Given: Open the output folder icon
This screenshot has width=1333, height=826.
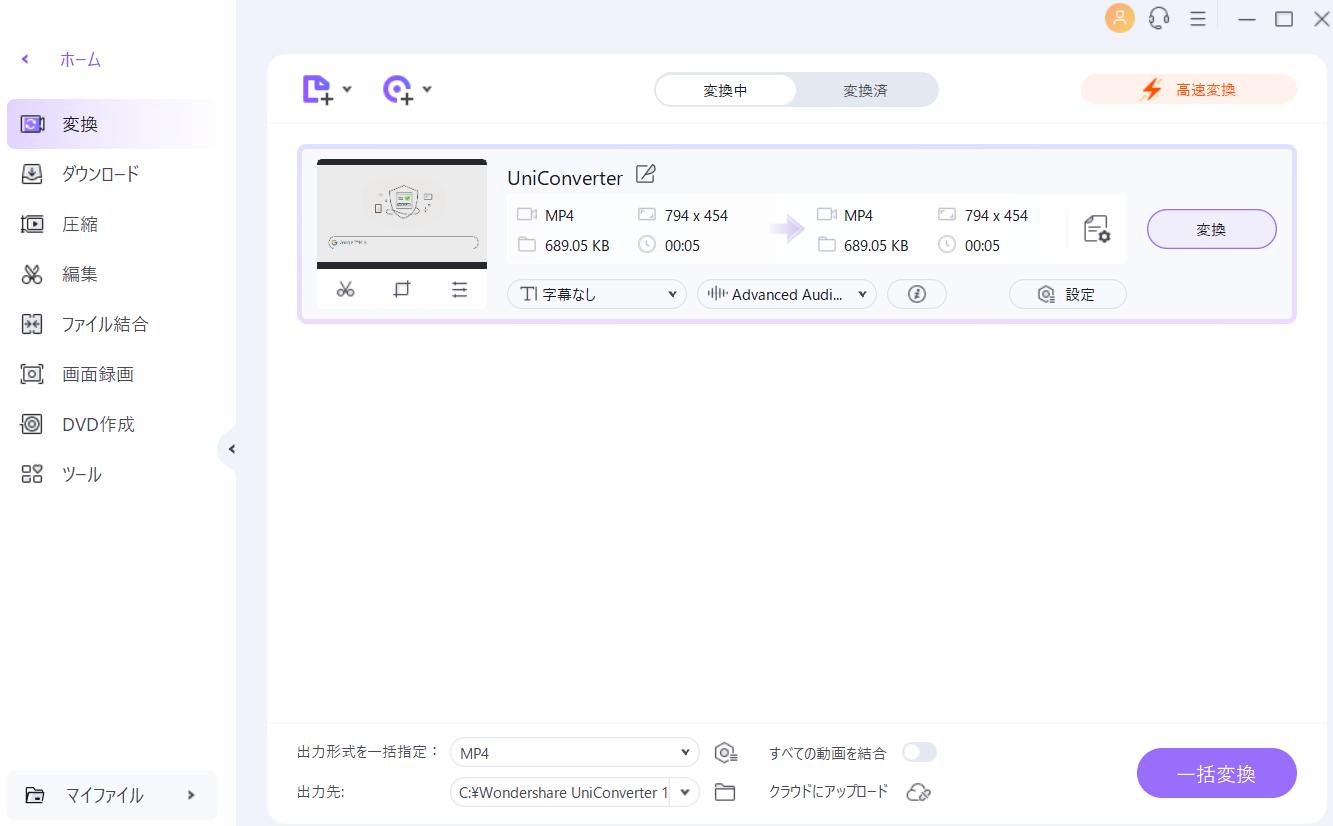Looking at the screenshot, I should pyautogui.click(x=725, y=792).
